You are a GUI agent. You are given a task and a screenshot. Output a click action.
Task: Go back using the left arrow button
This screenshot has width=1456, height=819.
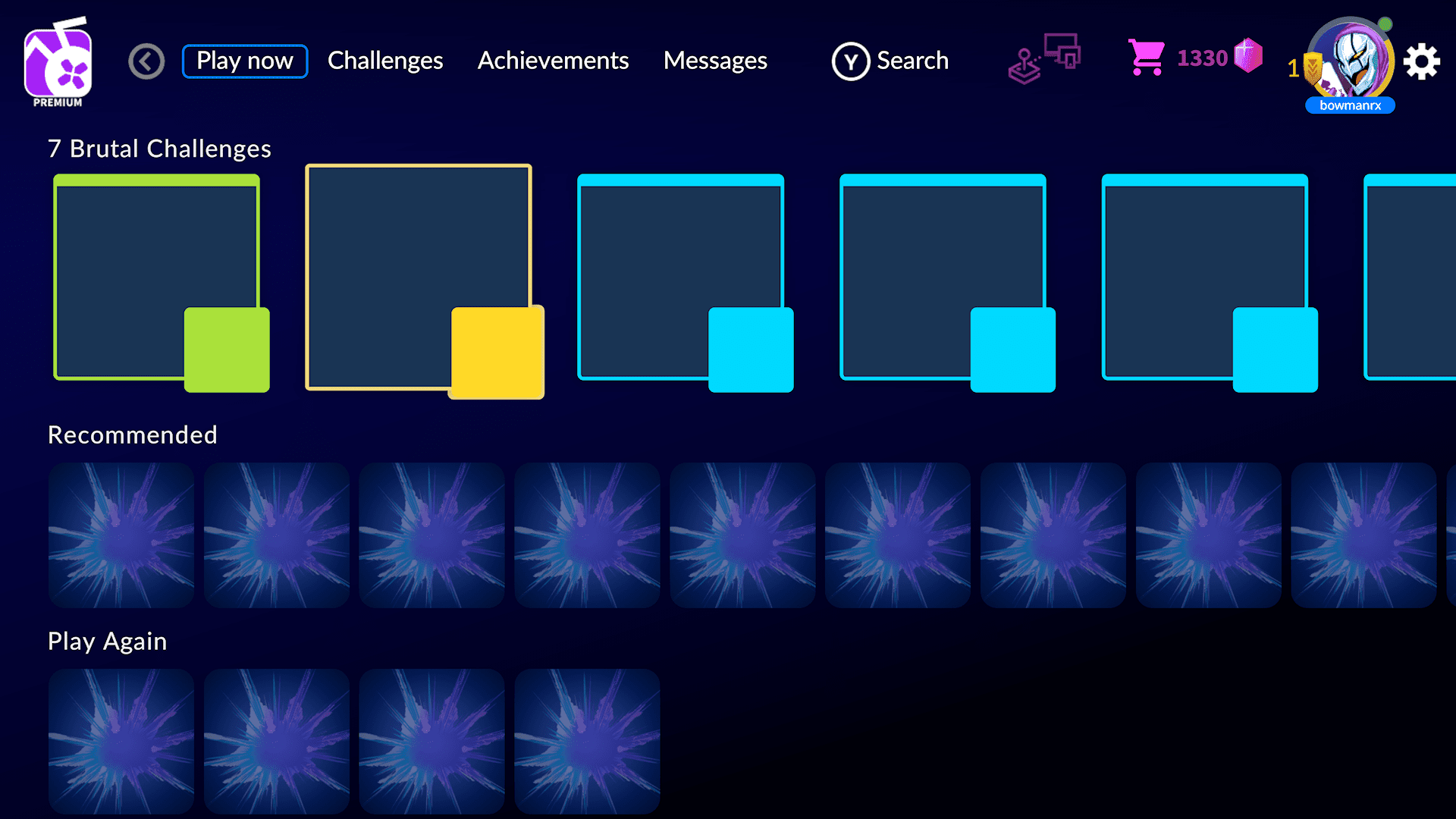(146, 61)
